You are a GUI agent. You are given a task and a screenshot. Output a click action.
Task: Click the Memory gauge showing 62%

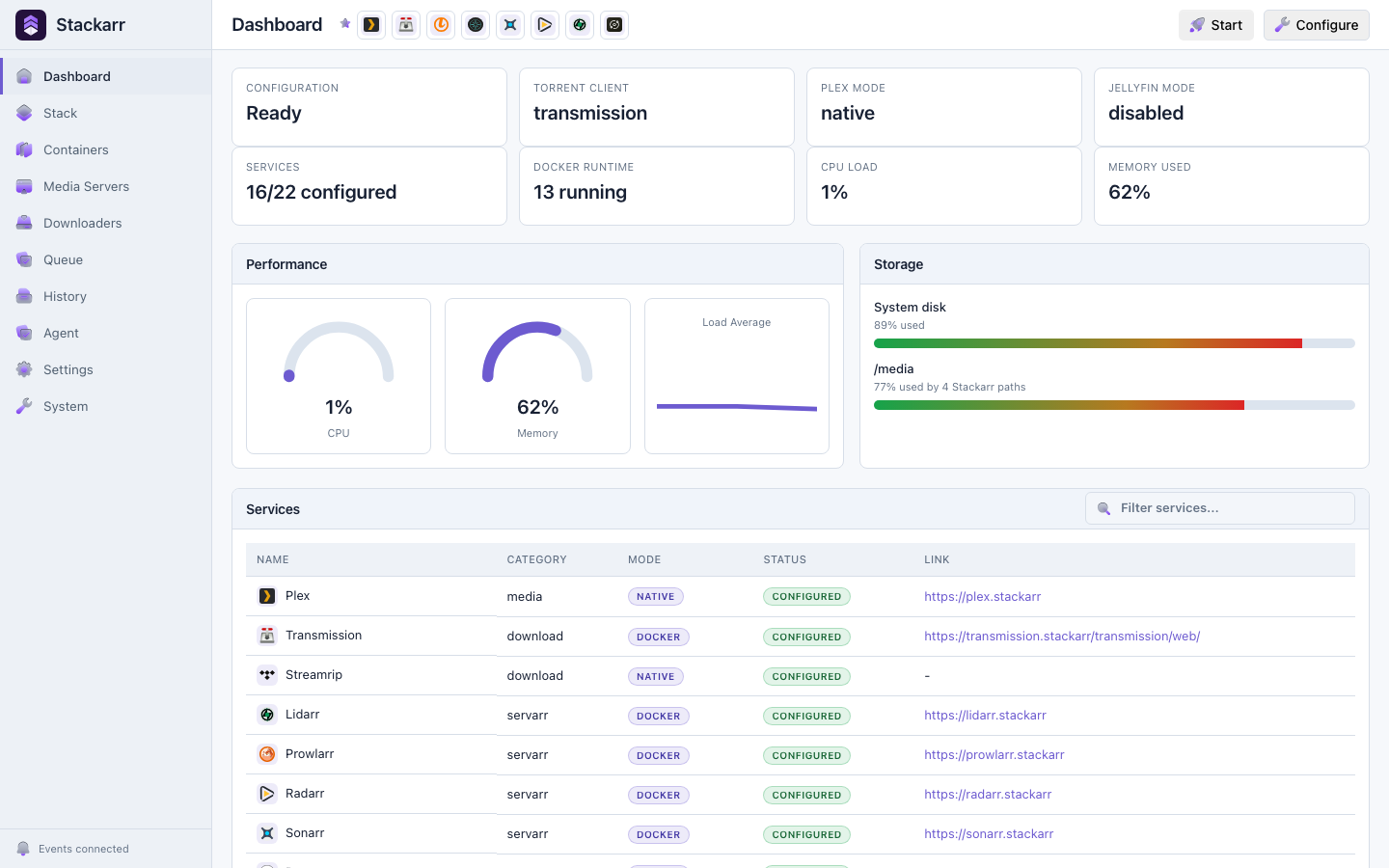pyautogui.click(x=537, y=376)
